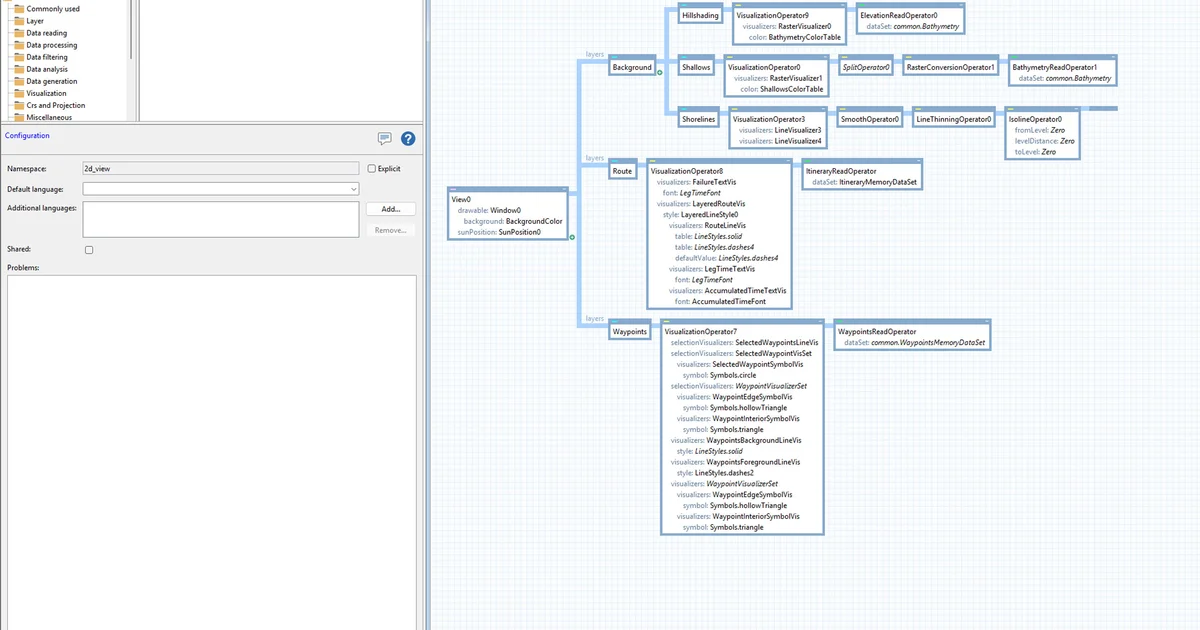Click the ItineraryMemoryDataSet value
Image resolution: width=1200 pixels, height=630 pixels.
878,182
